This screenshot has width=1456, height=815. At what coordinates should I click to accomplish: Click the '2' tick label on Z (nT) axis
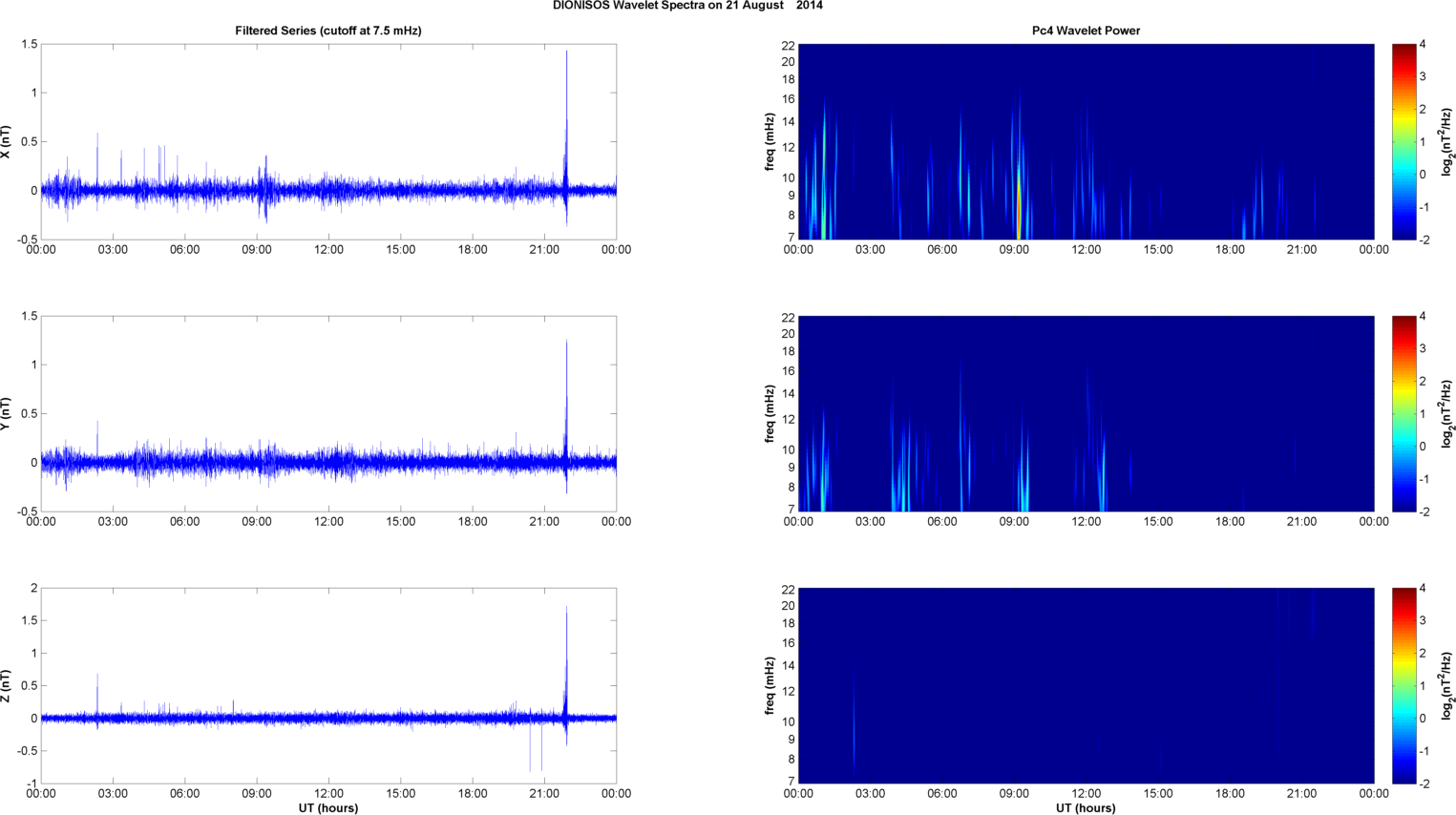(33, 589)
